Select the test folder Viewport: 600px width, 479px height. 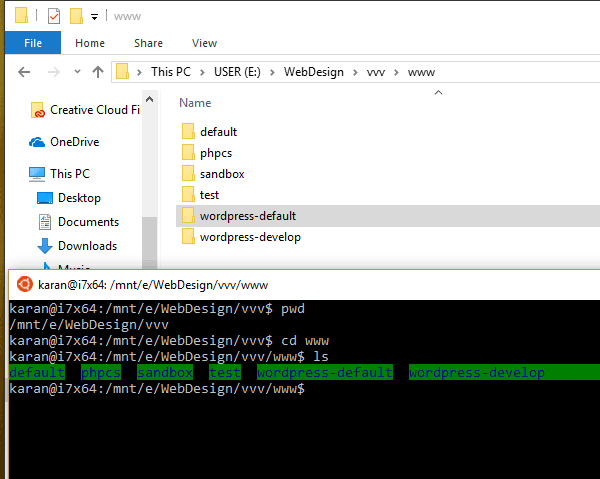tap(209, 195)
